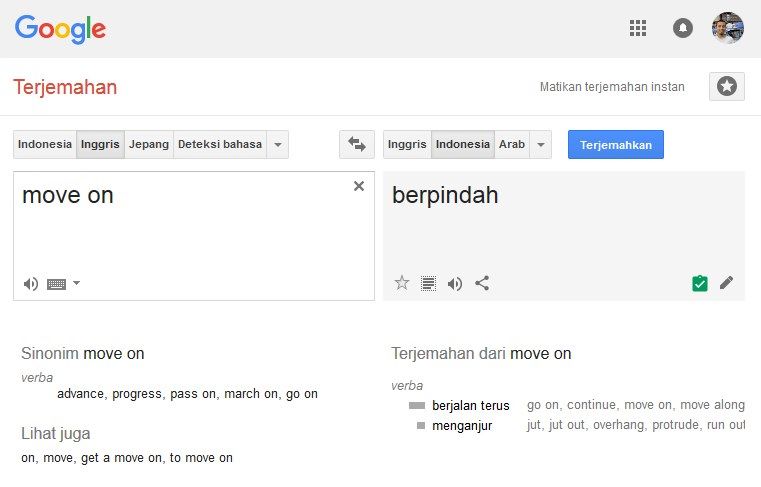
Task: Expand source language dropdown arrow
Action: click(x=279, y=144)
